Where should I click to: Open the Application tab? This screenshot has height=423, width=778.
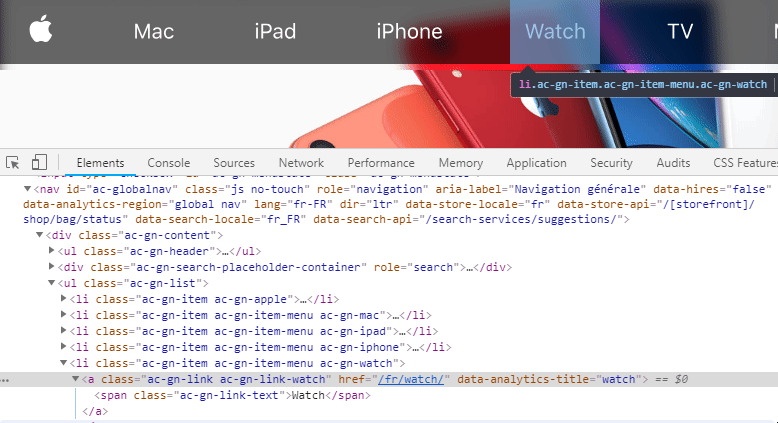[536, 163]
